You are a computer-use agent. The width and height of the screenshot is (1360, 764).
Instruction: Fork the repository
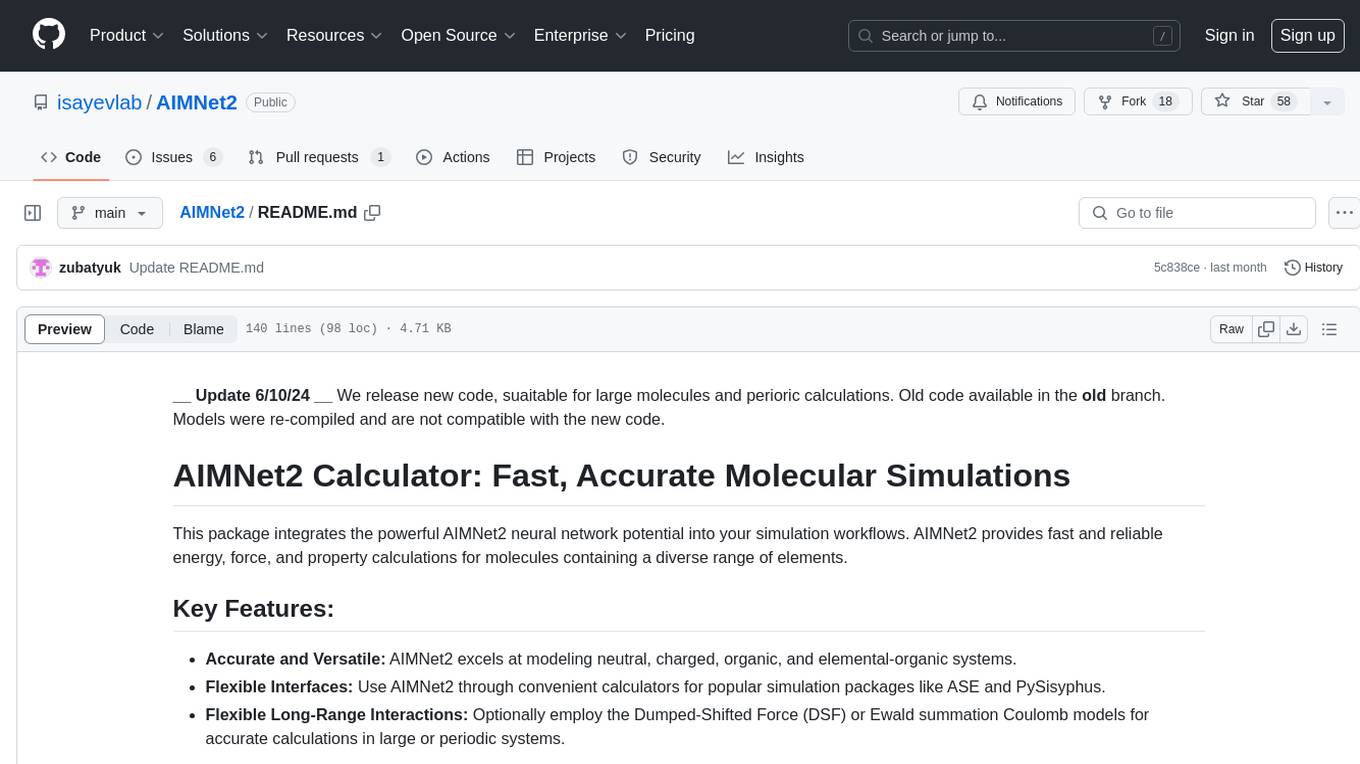point(1138,102)
